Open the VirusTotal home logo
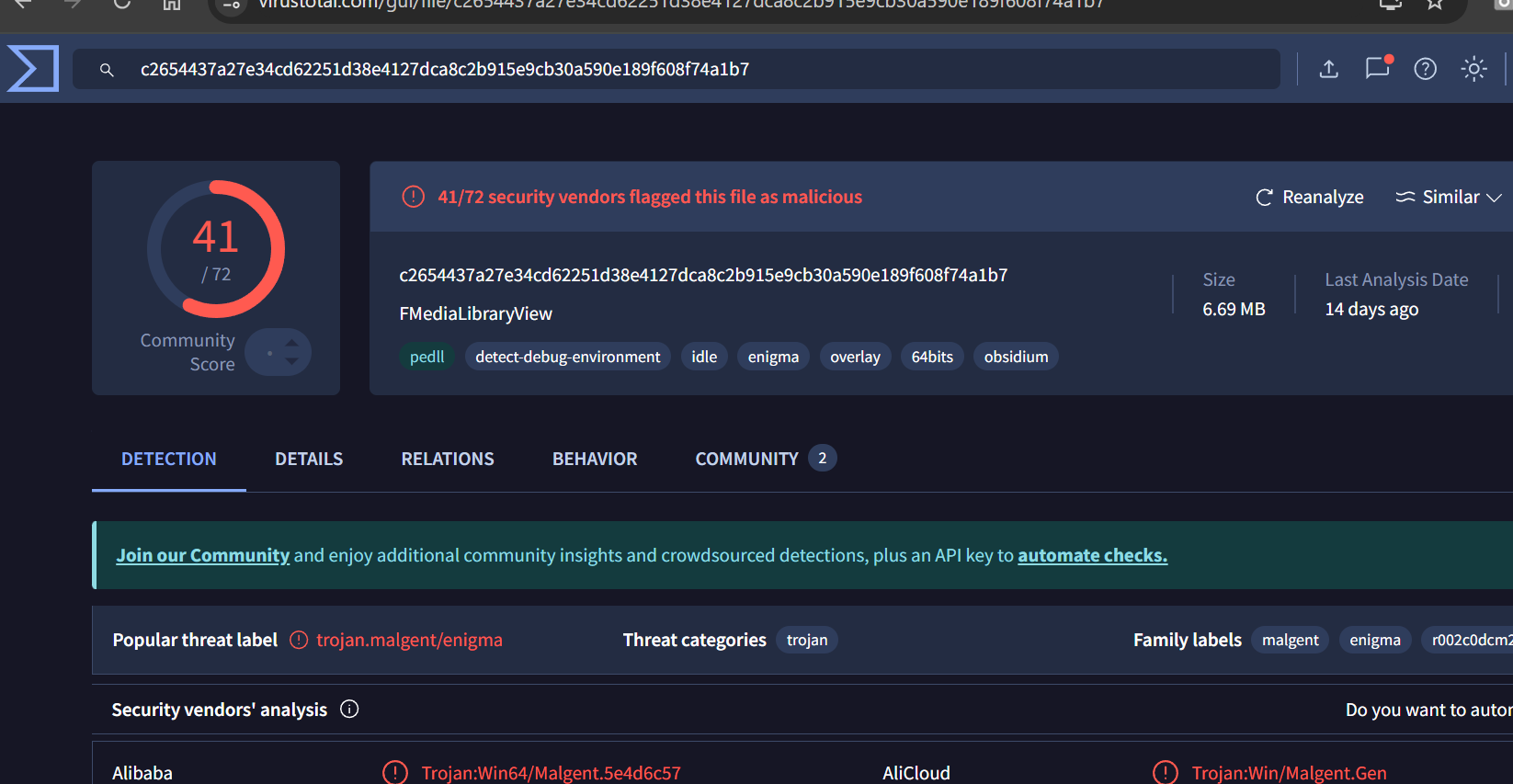The width and height of the screenshot is (1513, 784). coord(33,69)
